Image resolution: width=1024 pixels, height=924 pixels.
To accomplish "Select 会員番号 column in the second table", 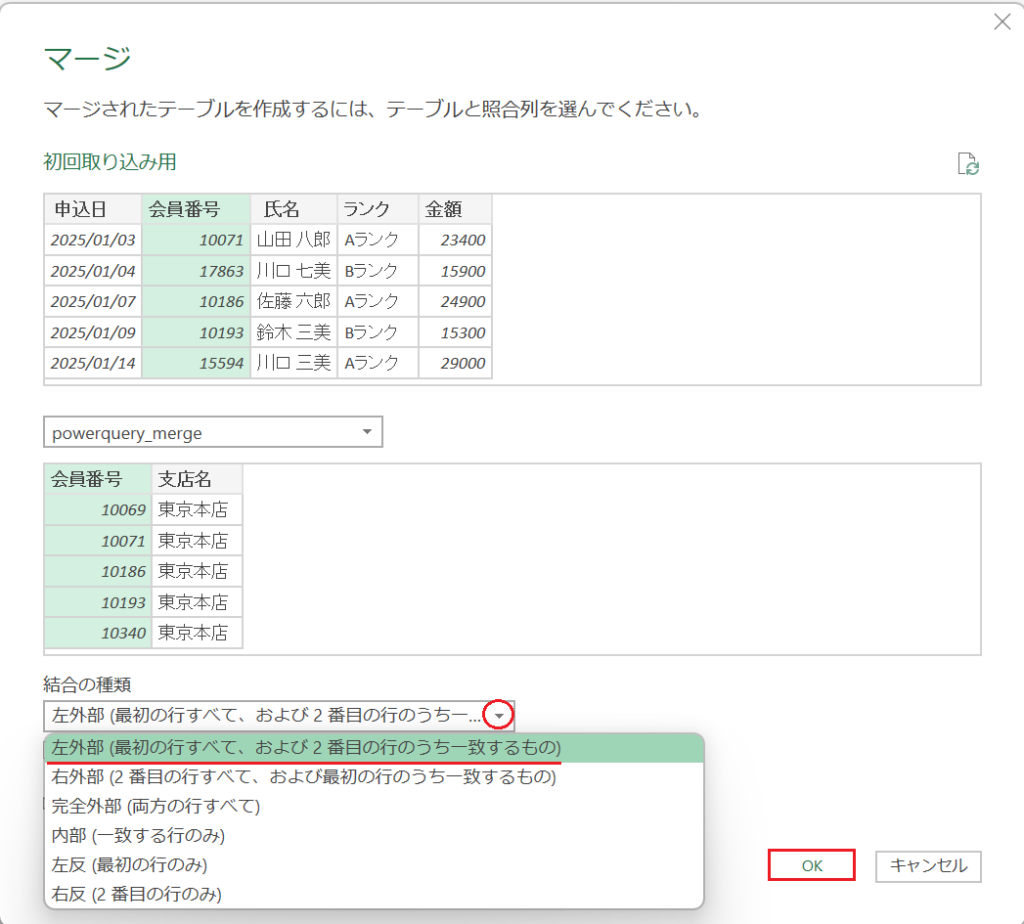I will tap(95, 478).
